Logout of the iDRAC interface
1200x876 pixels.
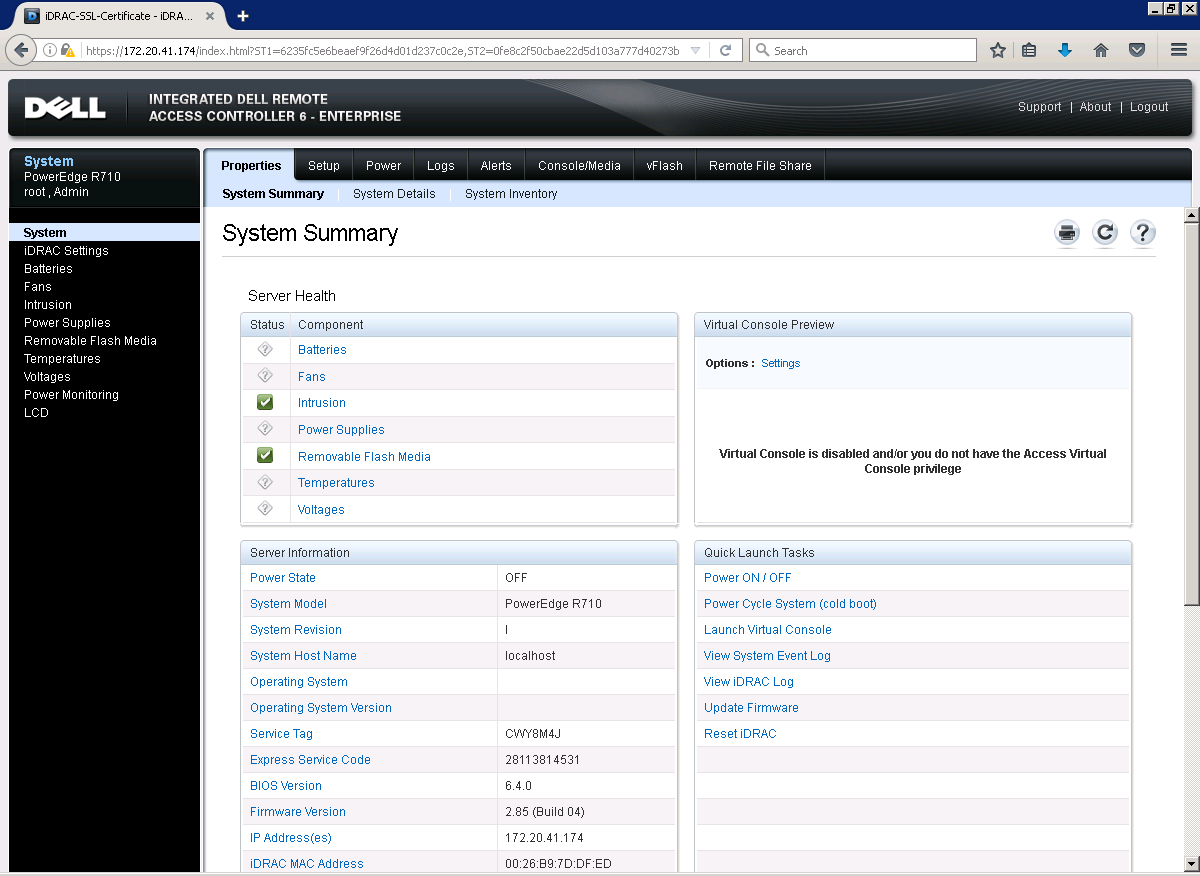click(x=1148, y=106)
